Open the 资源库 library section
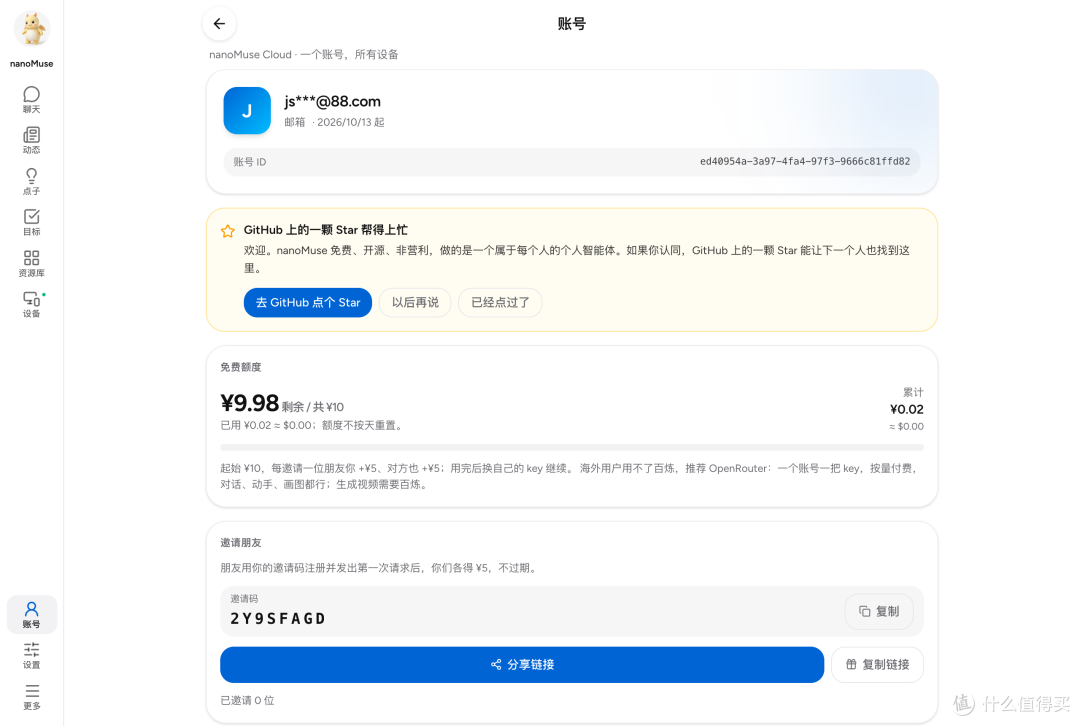The width and height of the screenshot is (1080, 726). 32,264
